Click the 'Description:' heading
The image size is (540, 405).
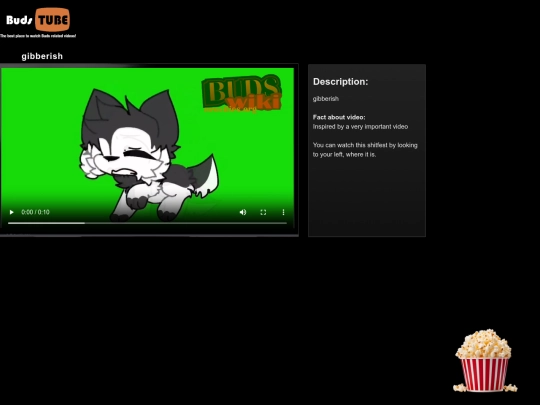pyautogui.click(x=340, y=82)
